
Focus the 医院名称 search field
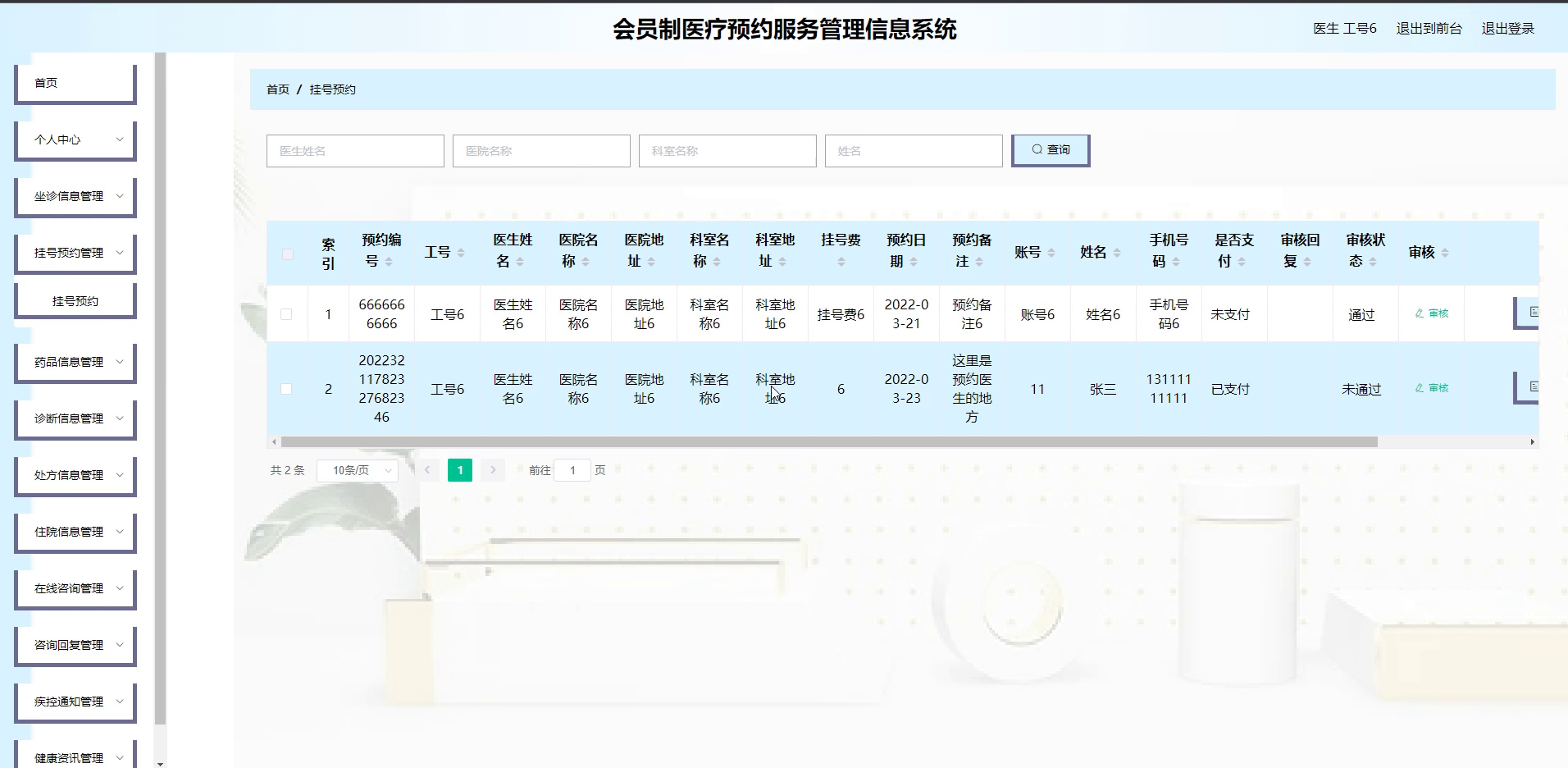coord(541,151)
